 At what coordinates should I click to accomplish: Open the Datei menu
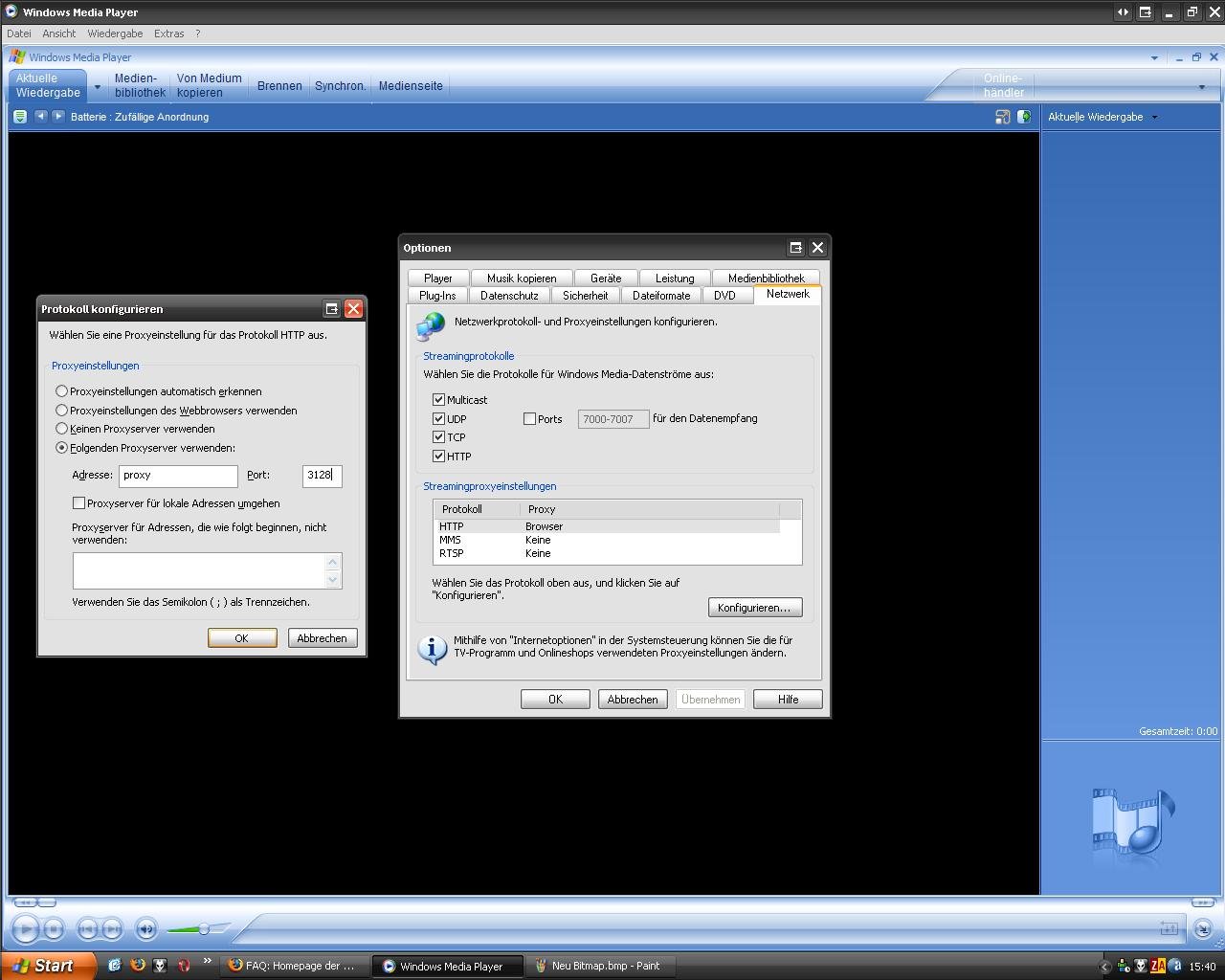tap(18, 33)
